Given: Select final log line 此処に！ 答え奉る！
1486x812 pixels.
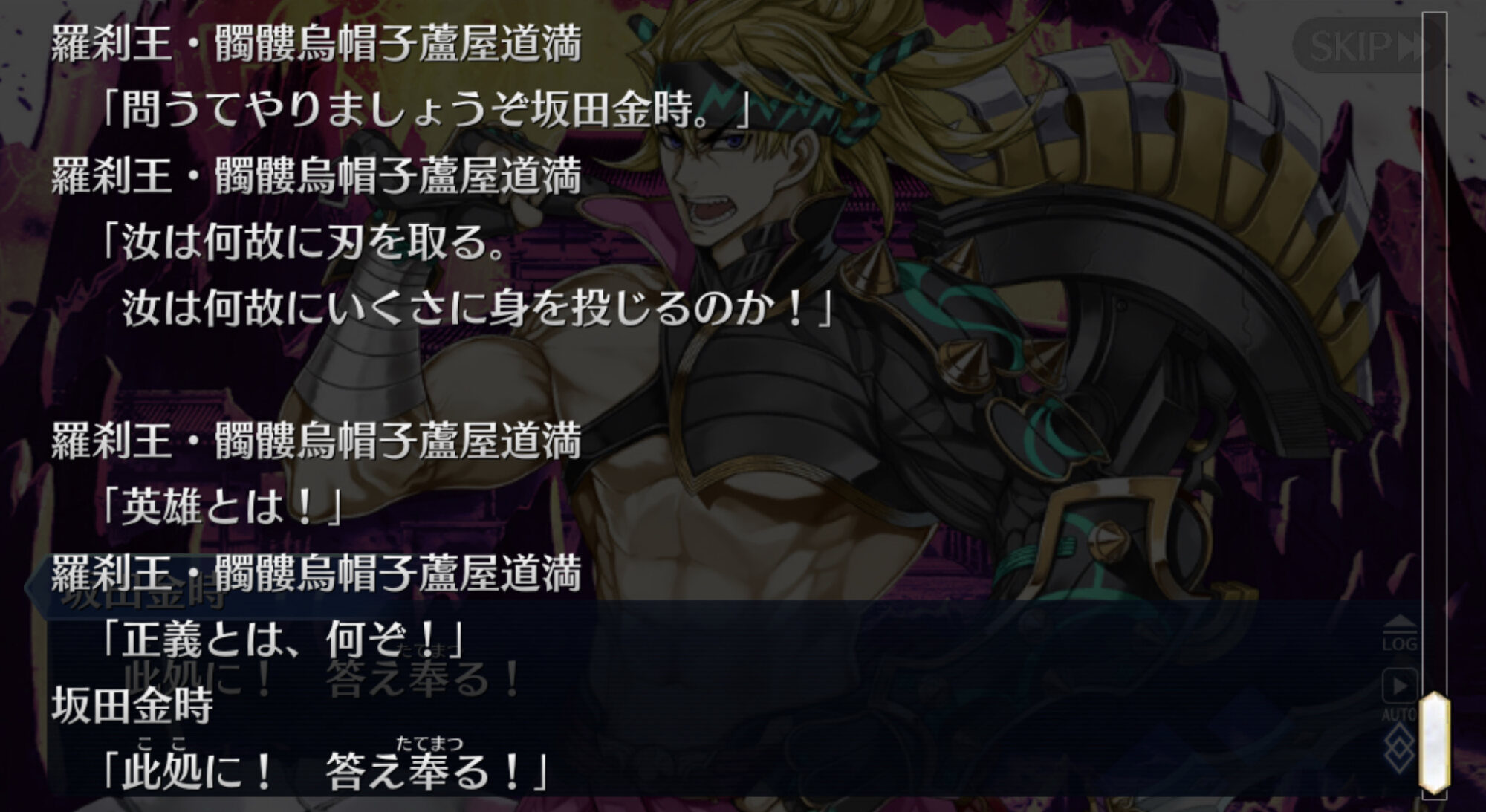Looking at the screenshot, I should coord(324,770).
